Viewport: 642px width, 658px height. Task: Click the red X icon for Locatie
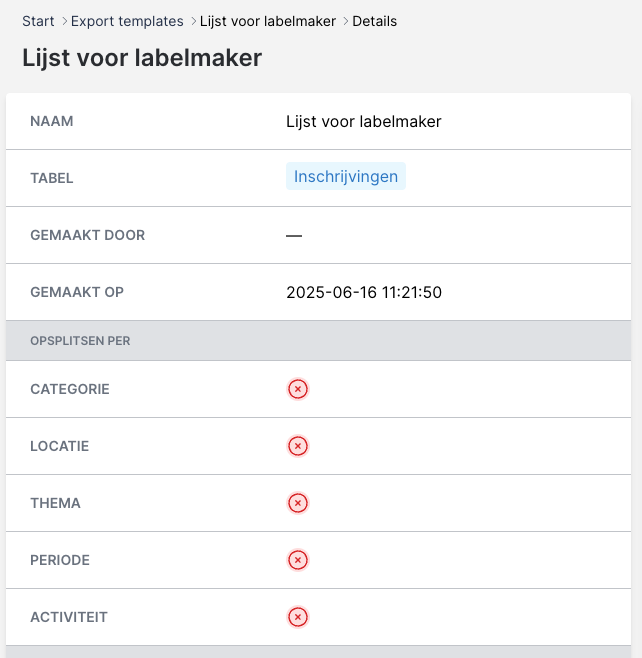297,446
